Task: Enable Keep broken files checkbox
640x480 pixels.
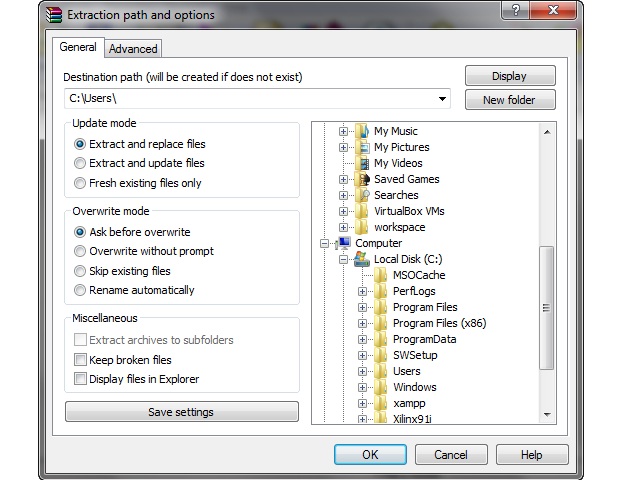Action: pos(81,360)
